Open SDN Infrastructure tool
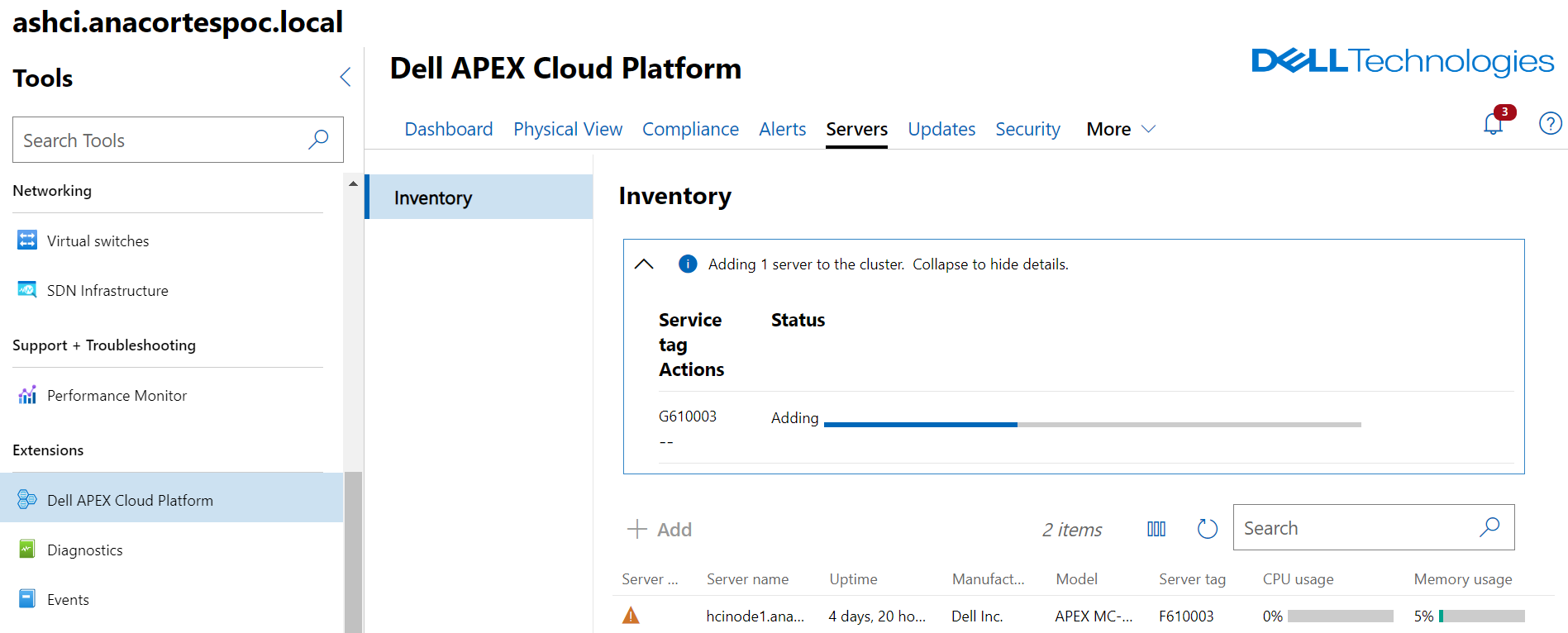Viewport: 1568px width, 633px height. tap(107, 291)
